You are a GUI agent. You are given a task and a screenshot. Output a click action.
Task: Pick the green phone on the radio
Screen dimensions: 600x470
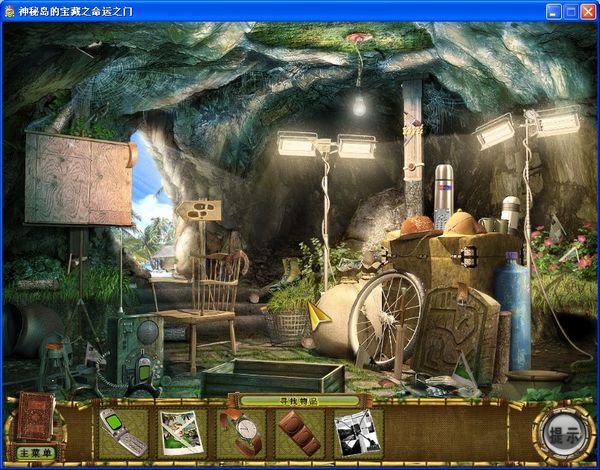click(x=143, y=370)
